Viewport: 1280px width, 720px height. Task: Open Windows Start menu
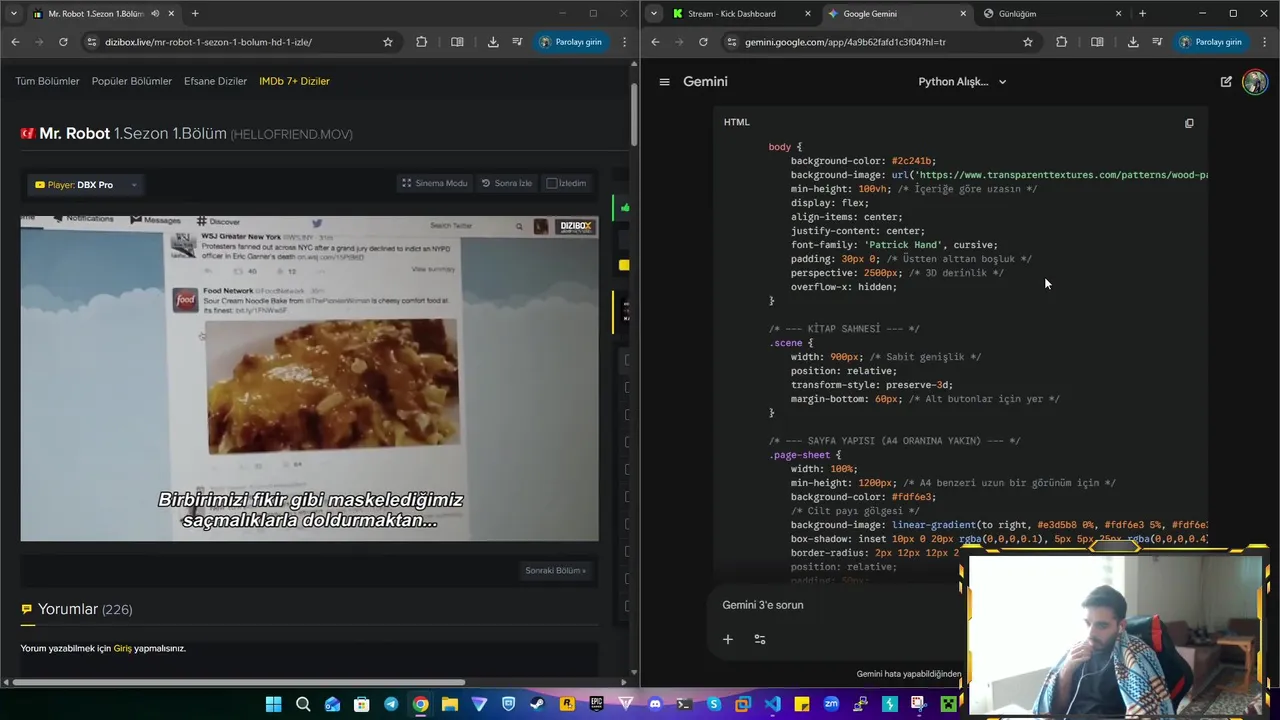(x=273, y=704)
